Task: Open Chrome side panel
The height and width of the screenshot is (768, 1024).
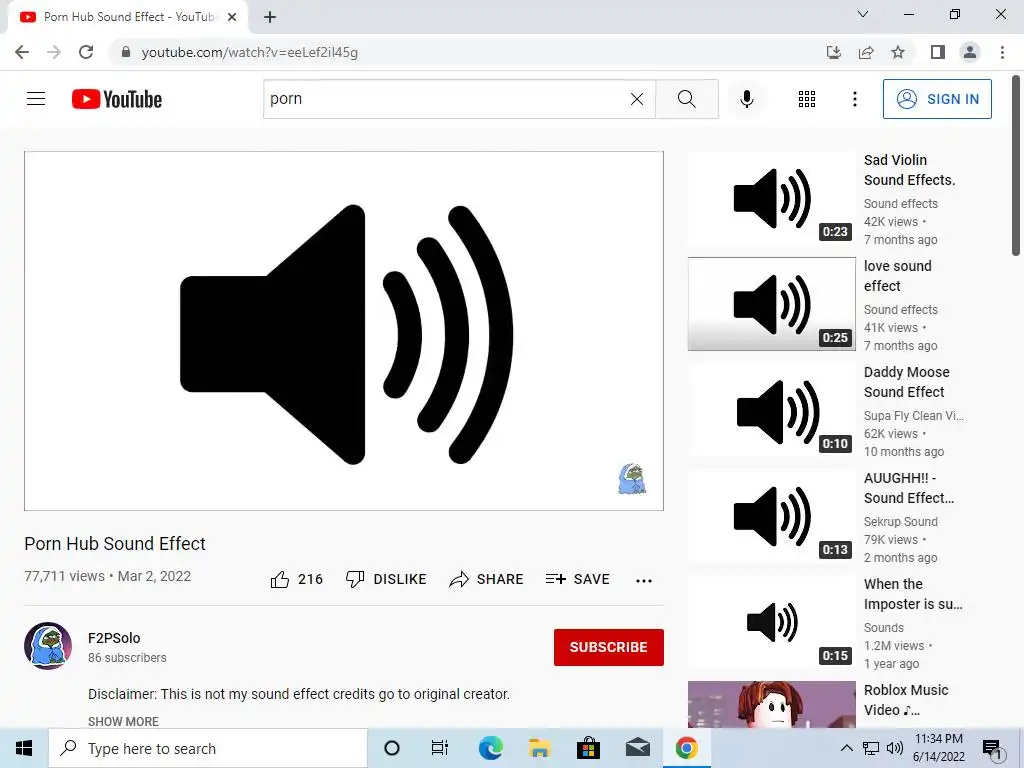Action: tap(938, 52)
